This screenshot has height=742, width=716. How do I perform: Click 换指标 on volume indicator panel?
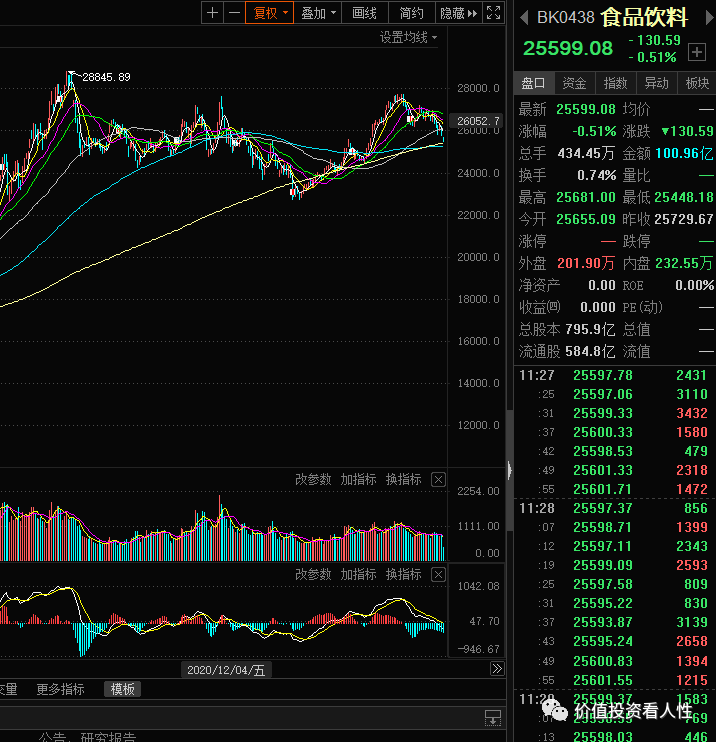[403, 479]
